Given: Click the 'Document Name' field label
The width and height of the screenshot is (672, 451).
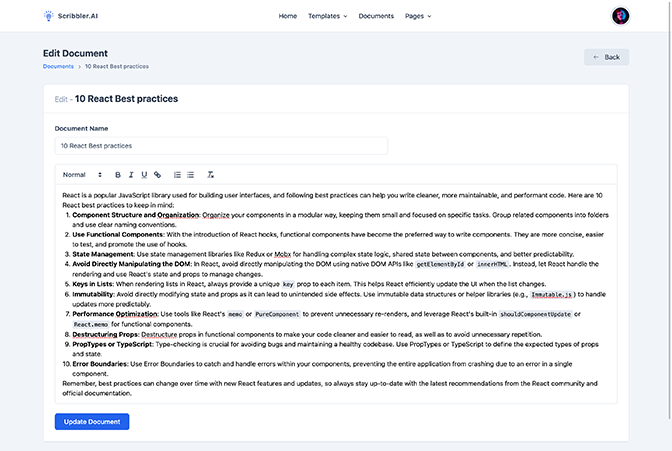Looking at the screenshot, I should (x=81, y=129).
